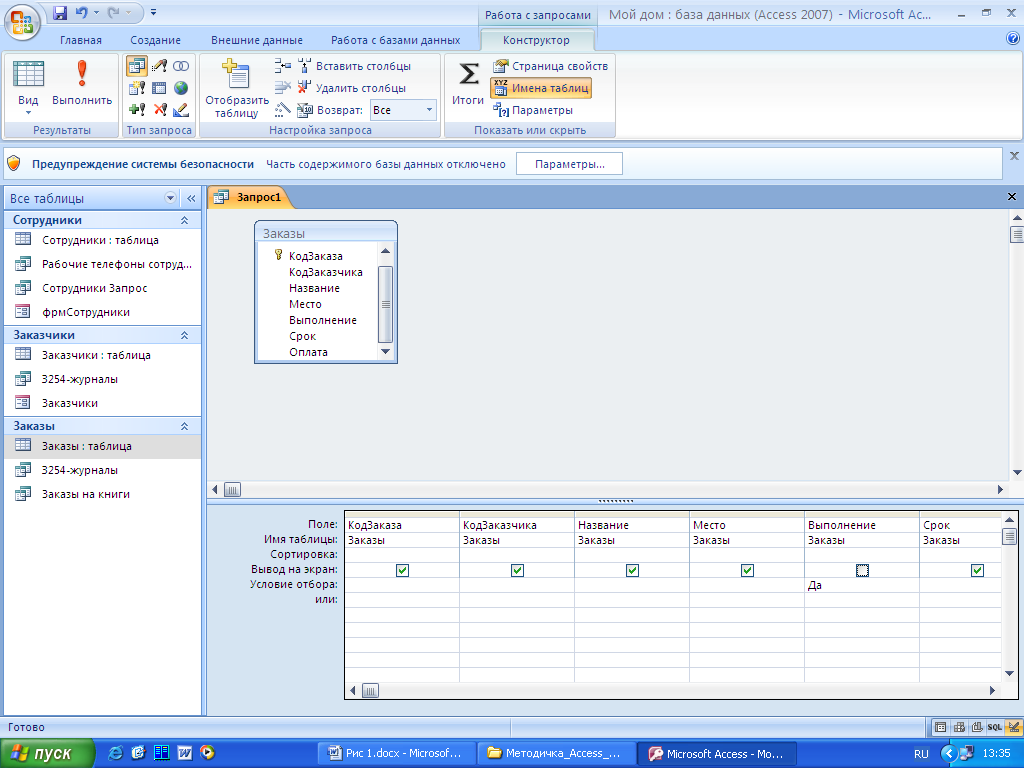Choose the Pass-Through globe query icon
This screenshot has width=1024, height=768.
181,88
